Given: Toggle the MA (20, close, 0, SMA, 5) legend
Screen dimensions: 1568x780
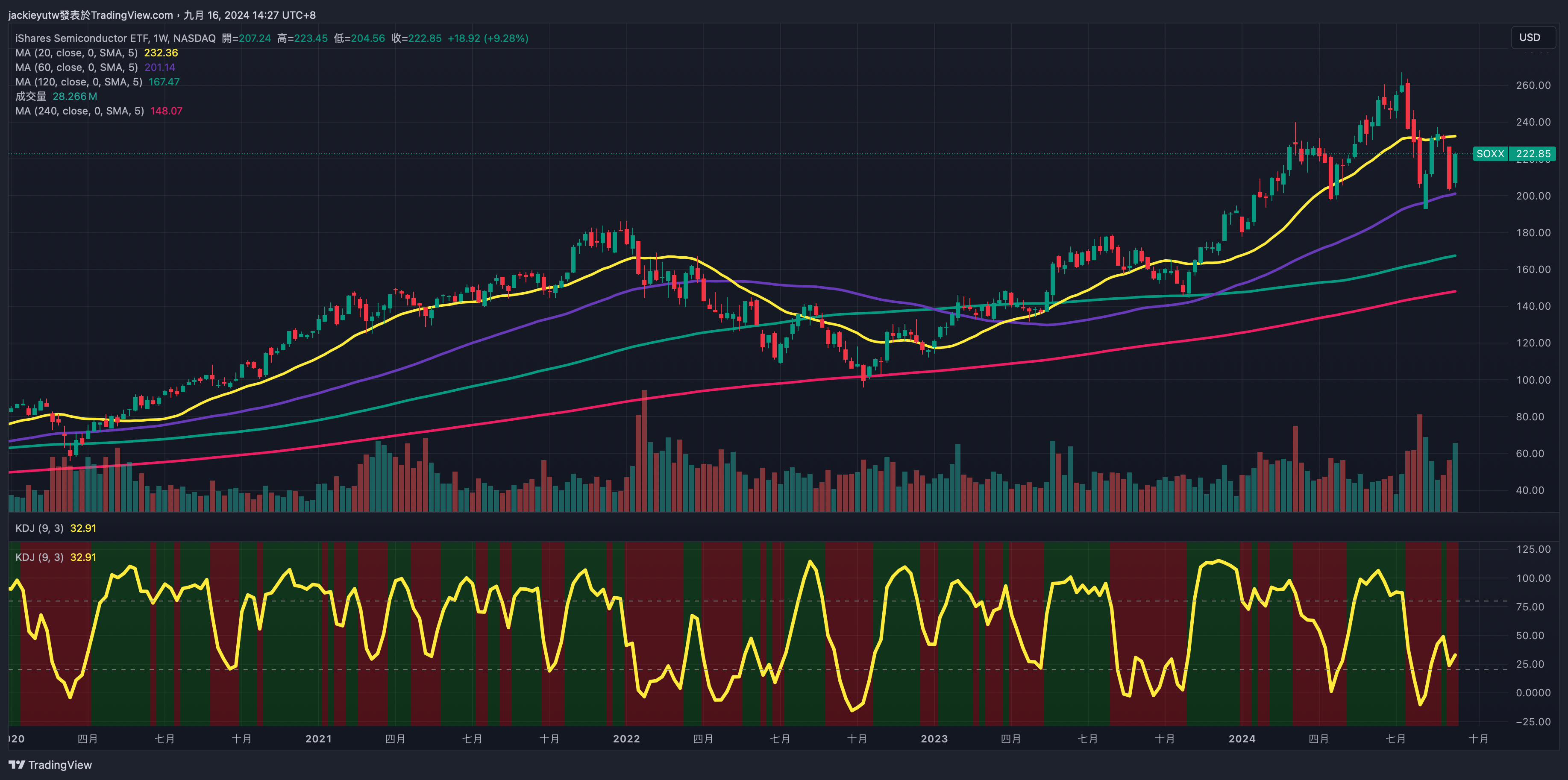Looking at the screenshot, I should (76, 53).
